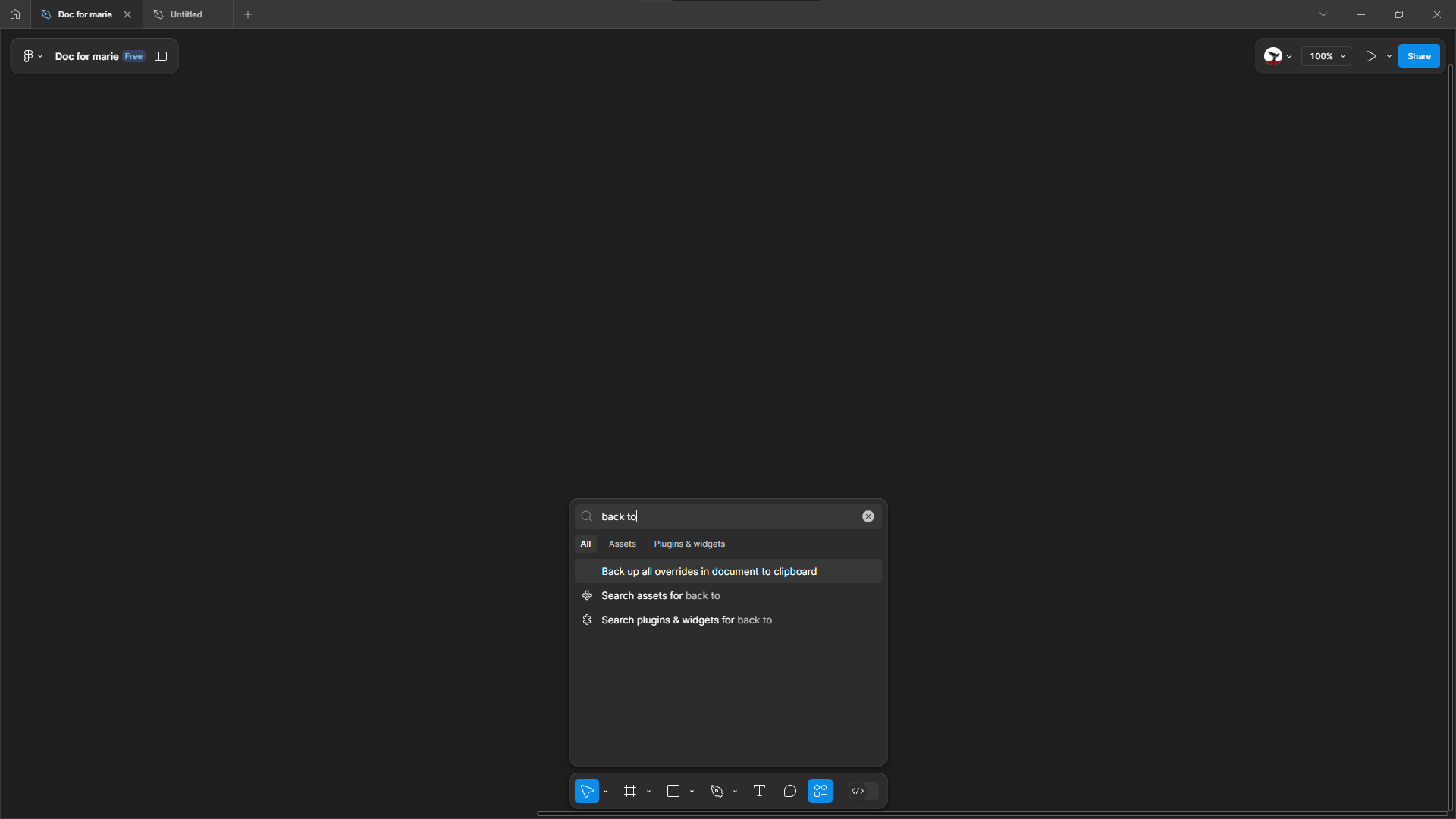
Task: Select the Pen tool
Action: 717,791
